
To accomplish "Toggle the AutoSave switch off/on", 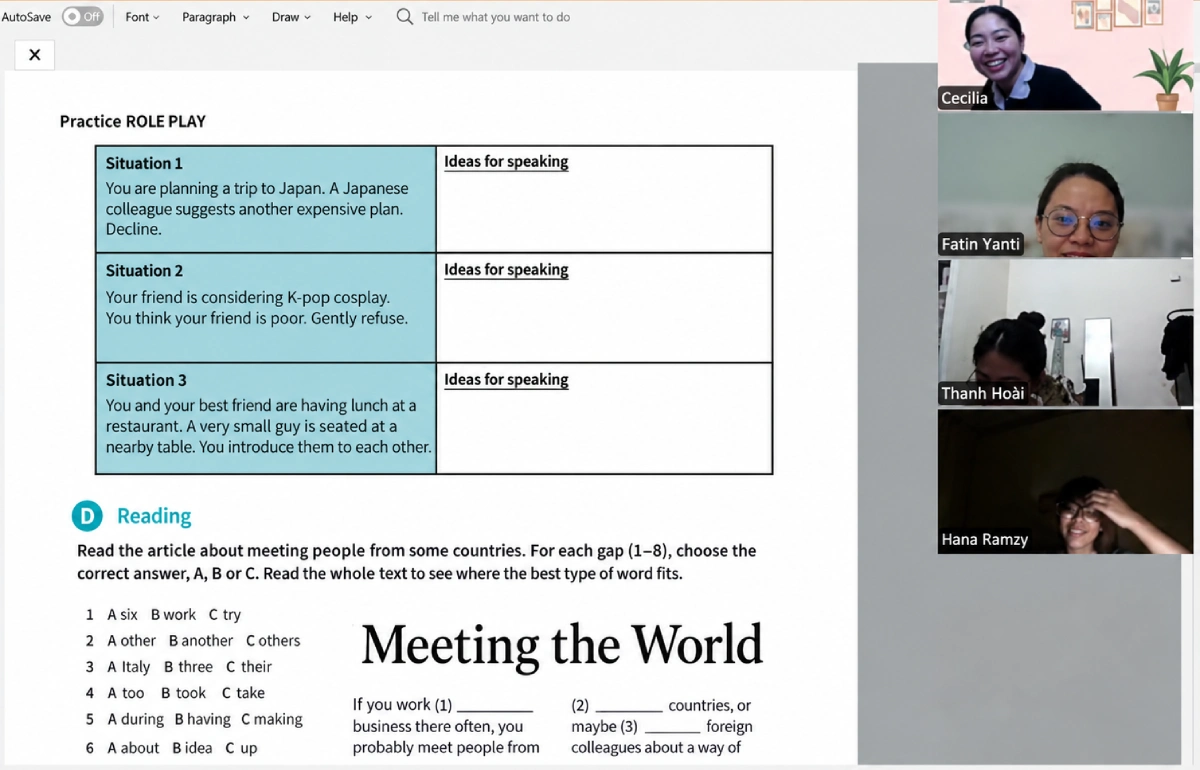I will coord(82,17).
